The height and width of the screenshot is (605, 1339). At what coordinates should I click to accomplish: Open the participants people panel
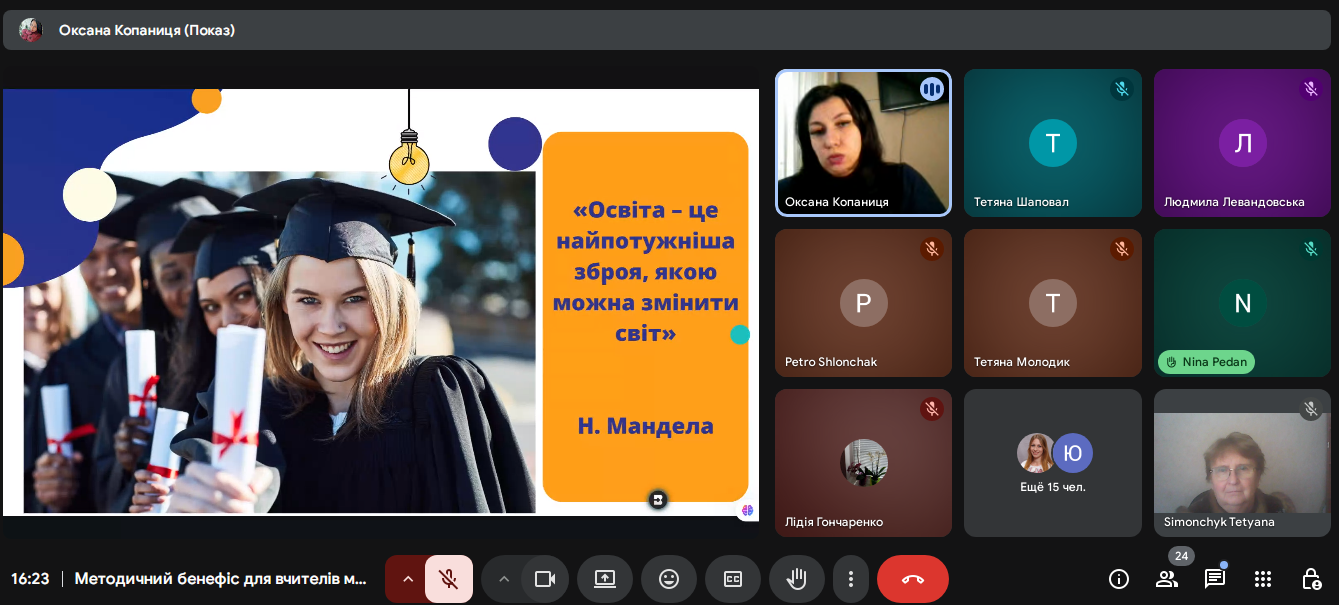1167,579
